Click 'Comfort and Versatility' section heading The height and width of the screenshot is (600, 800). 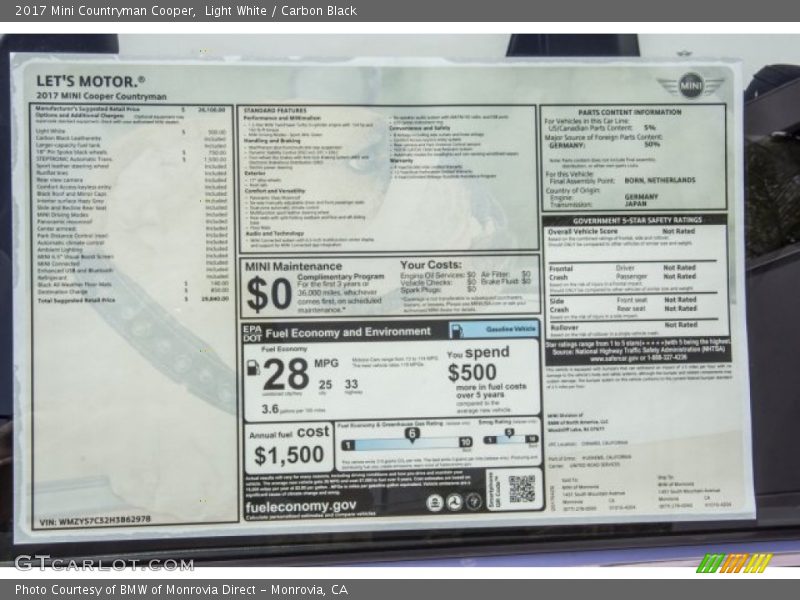(x=274, y=191)
